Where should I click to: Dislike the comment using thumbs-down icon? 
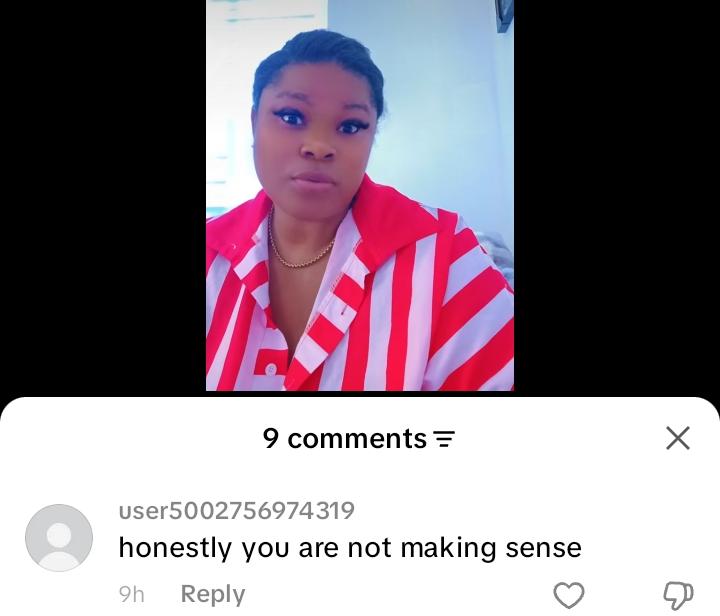(x=678, y=595)
